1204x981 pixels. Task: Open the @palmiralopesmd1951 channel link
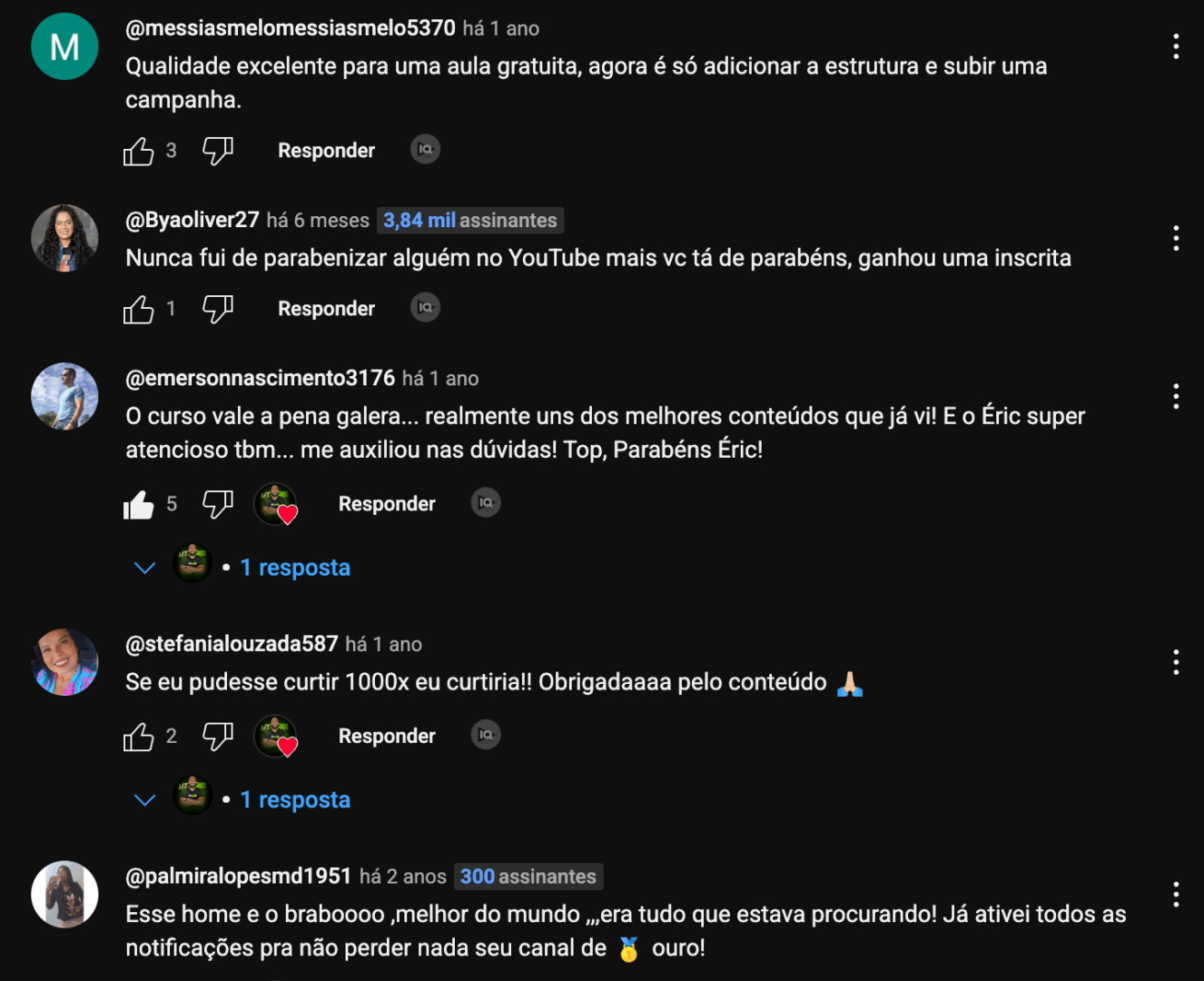click(238, 877)
